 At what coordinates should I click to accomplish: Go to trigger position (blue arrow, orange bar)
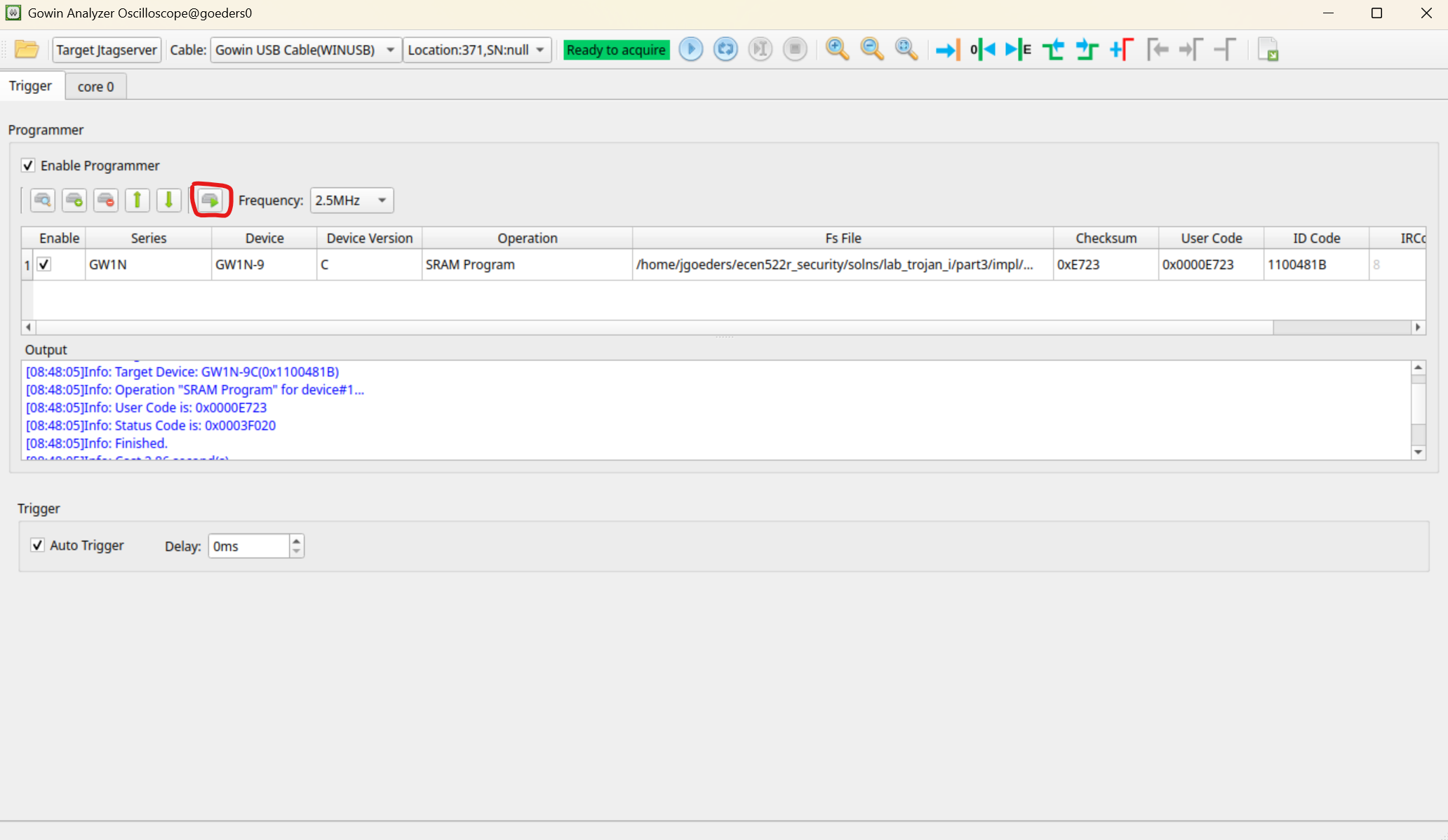(x=948, y=50)
